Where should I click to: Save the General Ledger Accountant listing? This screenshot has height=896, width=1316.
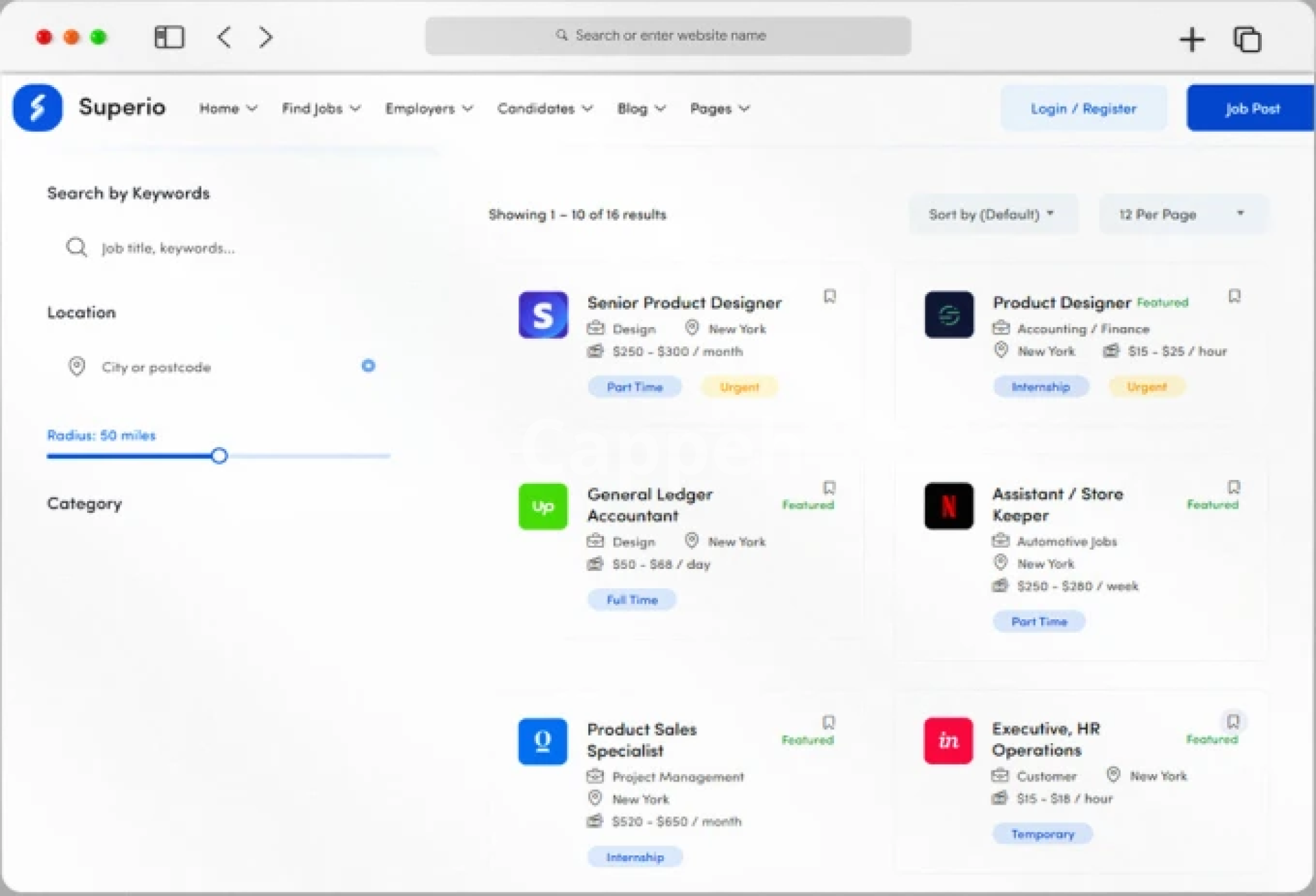click(829, 487)
